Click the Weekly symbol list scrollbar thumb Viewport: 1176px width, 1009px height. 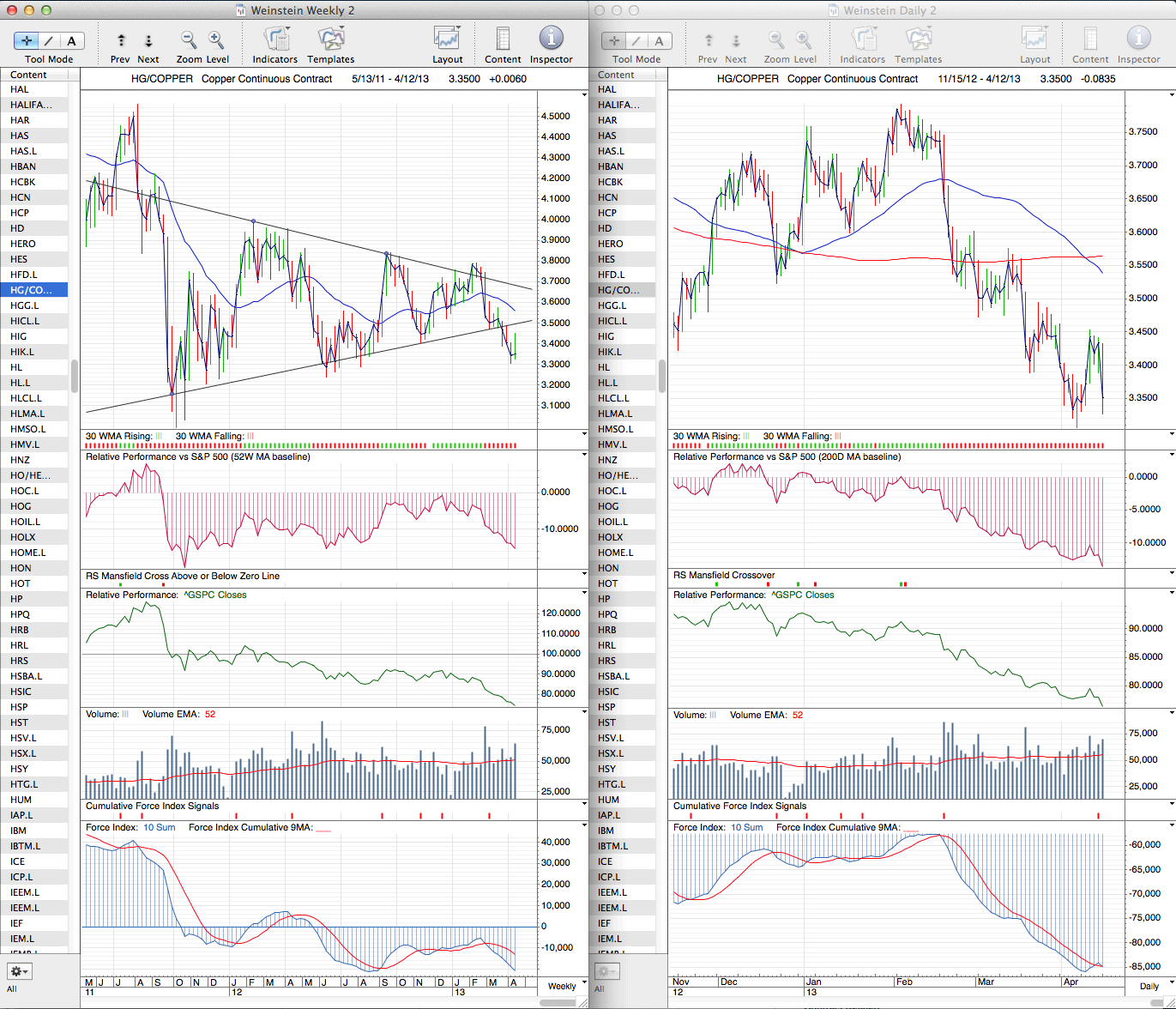(75, 375)
